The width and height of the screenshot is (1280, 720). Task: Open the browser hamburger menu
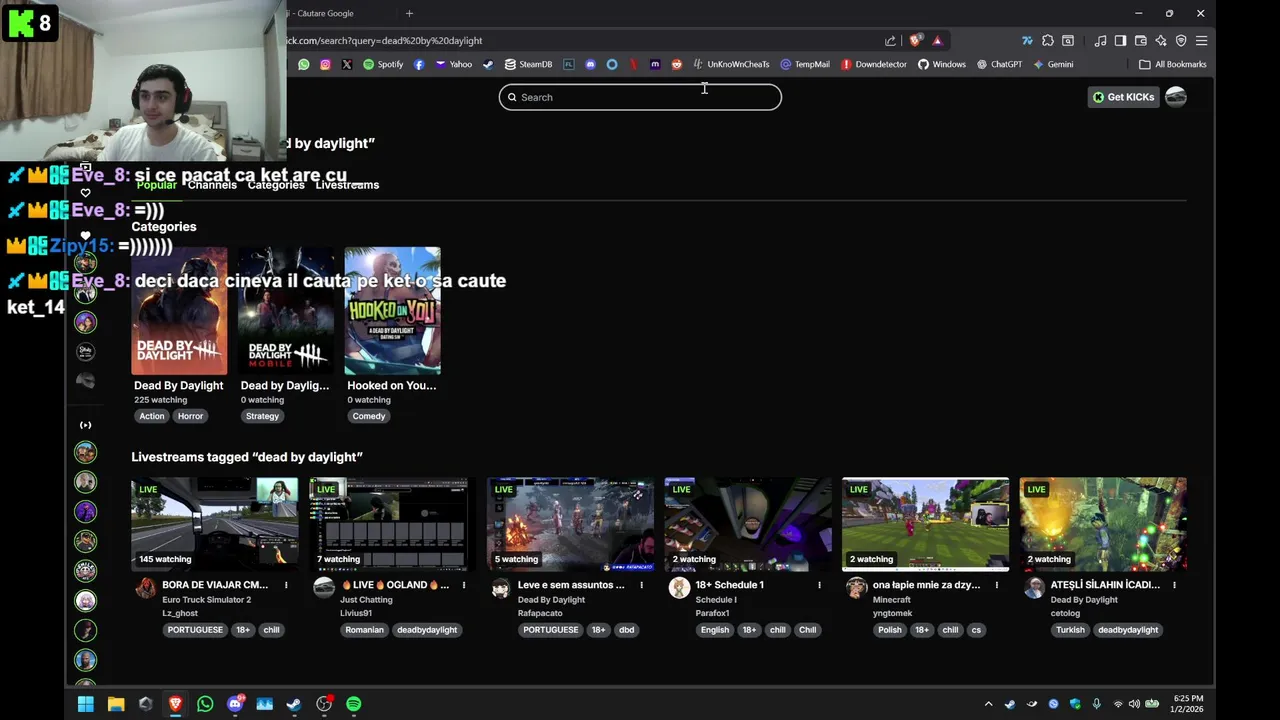coord(1201,41)
